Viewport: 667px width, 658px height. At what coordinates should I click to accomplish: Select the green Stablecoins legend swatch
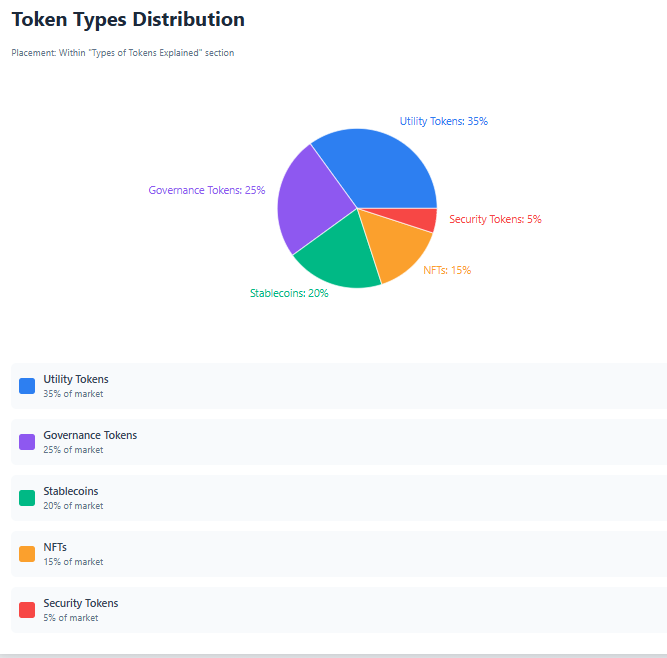(x=27, y=498)
